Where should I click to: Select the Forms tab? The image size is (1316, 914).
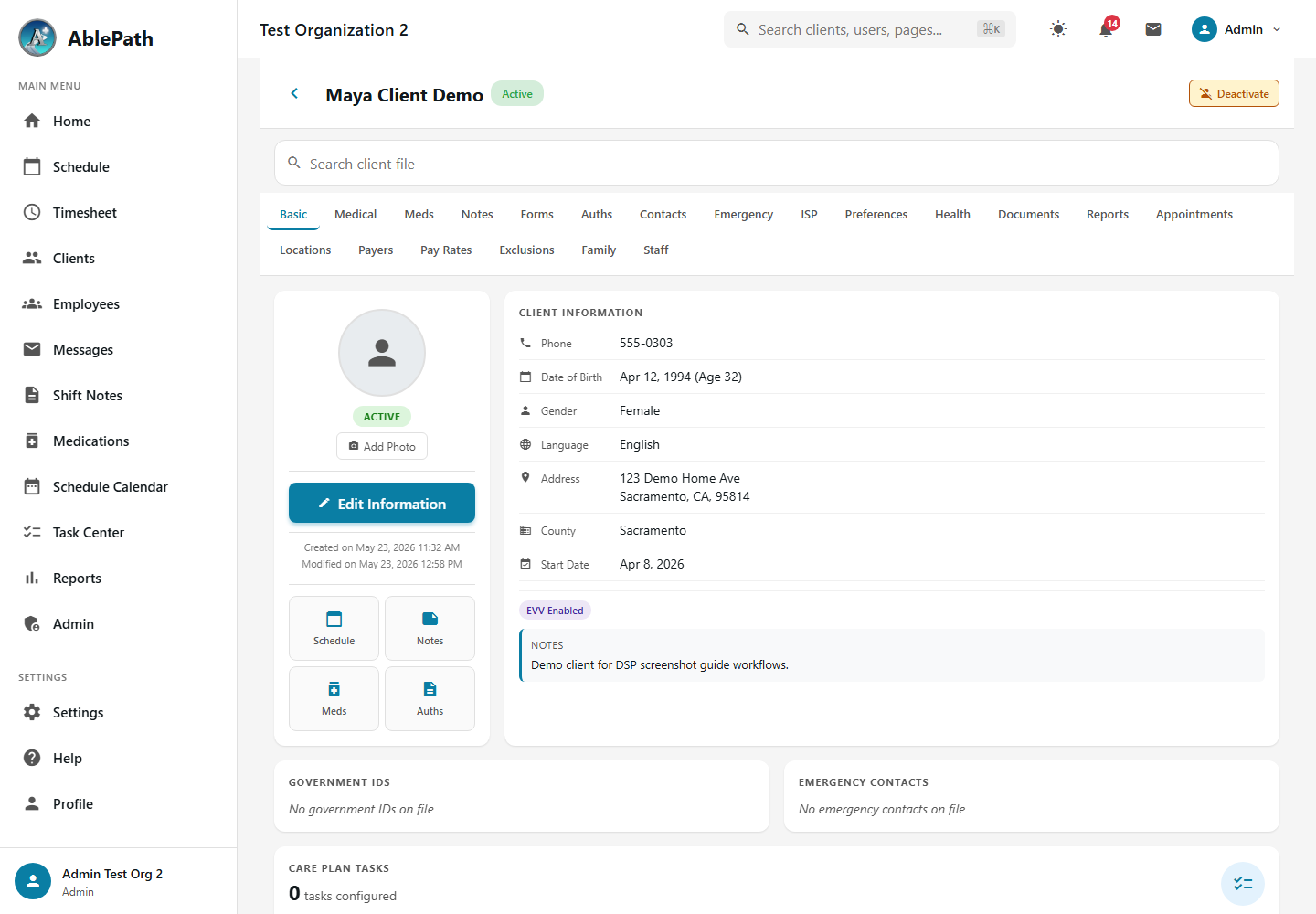click(x=537, y=214)
